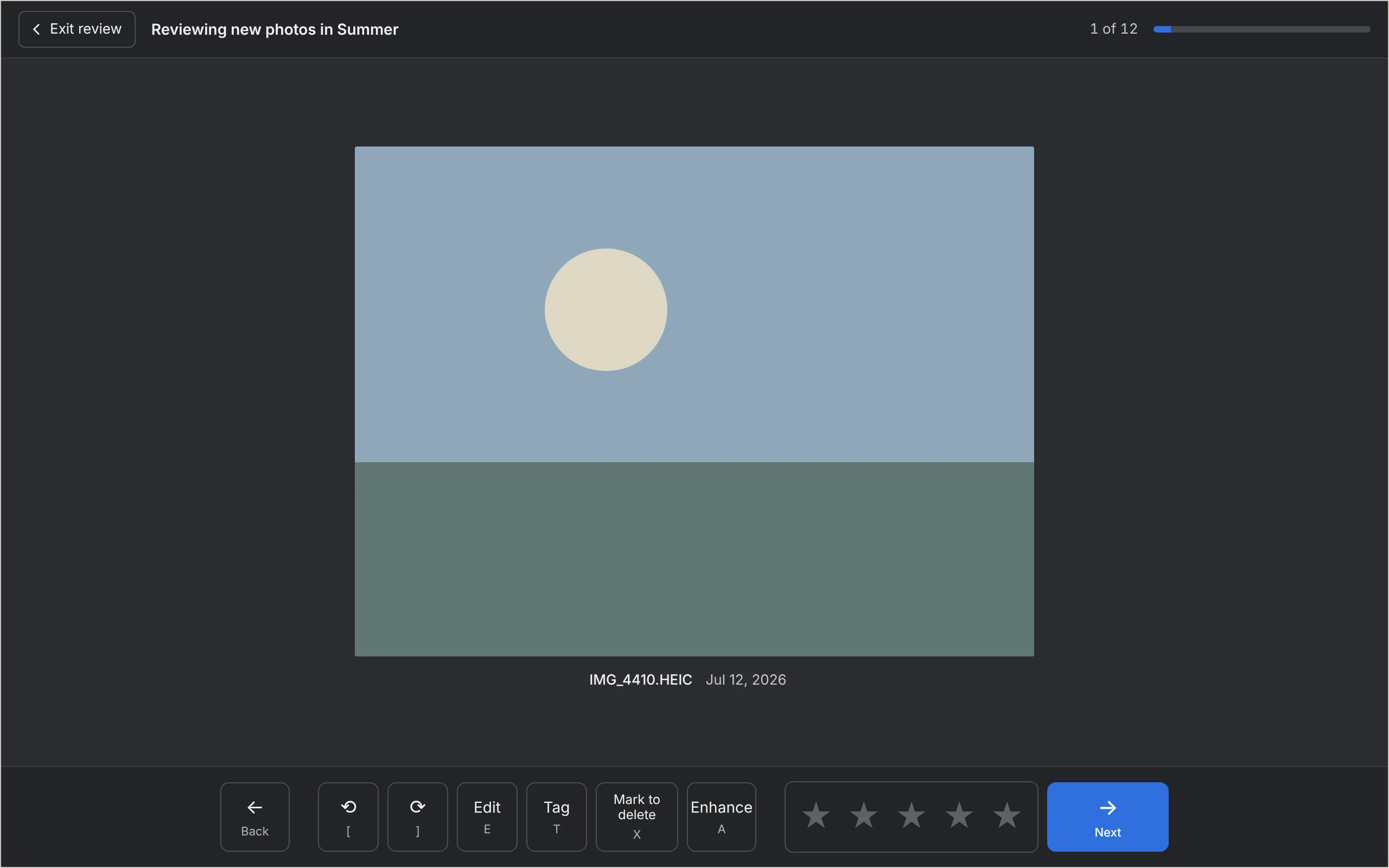Viewport: 1389px width, 868px height.
Task: Rate photo two stars
Action: (x=864, y=816)
